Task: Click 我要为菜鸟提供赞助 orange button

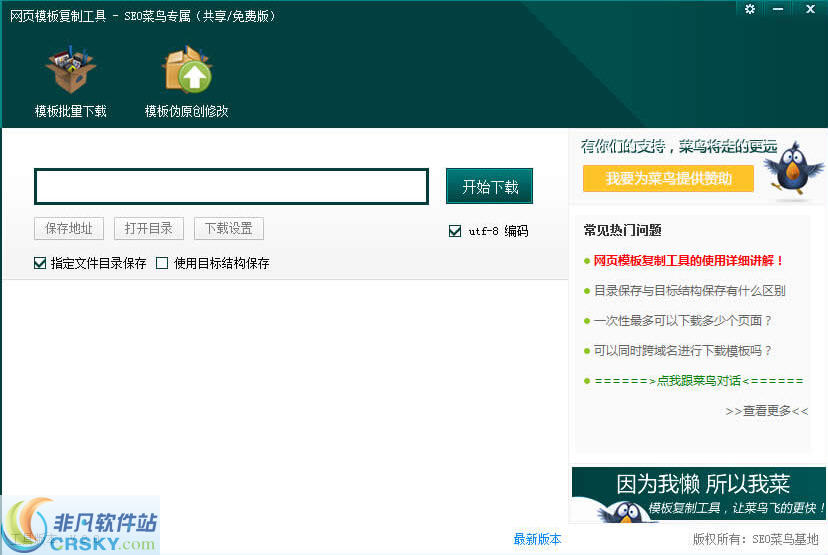Action: tap(668, 178)
